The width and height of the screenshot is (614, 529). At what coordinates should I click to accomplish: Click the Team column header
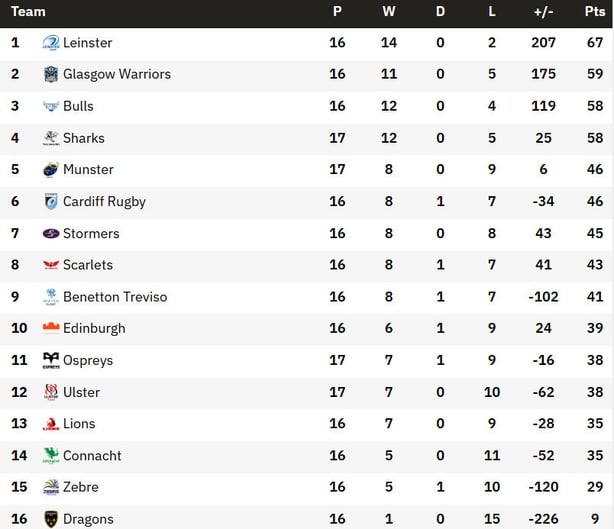28,11
